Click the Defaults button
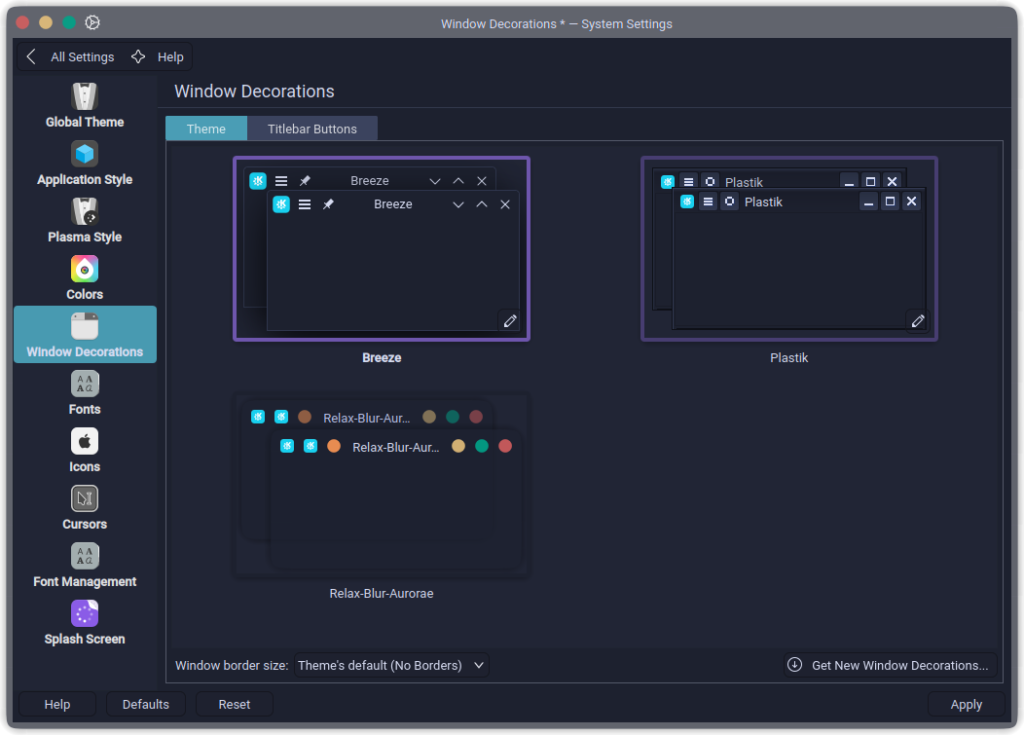This screenshot has height=735, width=1024. coord(146,704)
